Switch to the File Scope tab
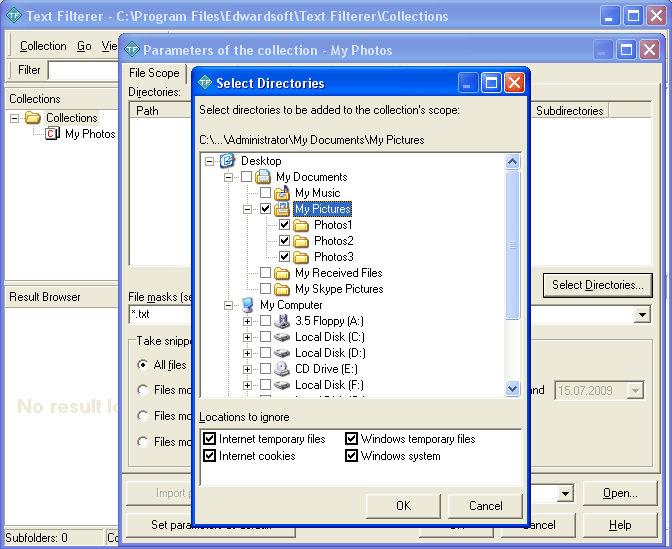The height and width of the screenshot is (549, 672). (x=154, y=73)
